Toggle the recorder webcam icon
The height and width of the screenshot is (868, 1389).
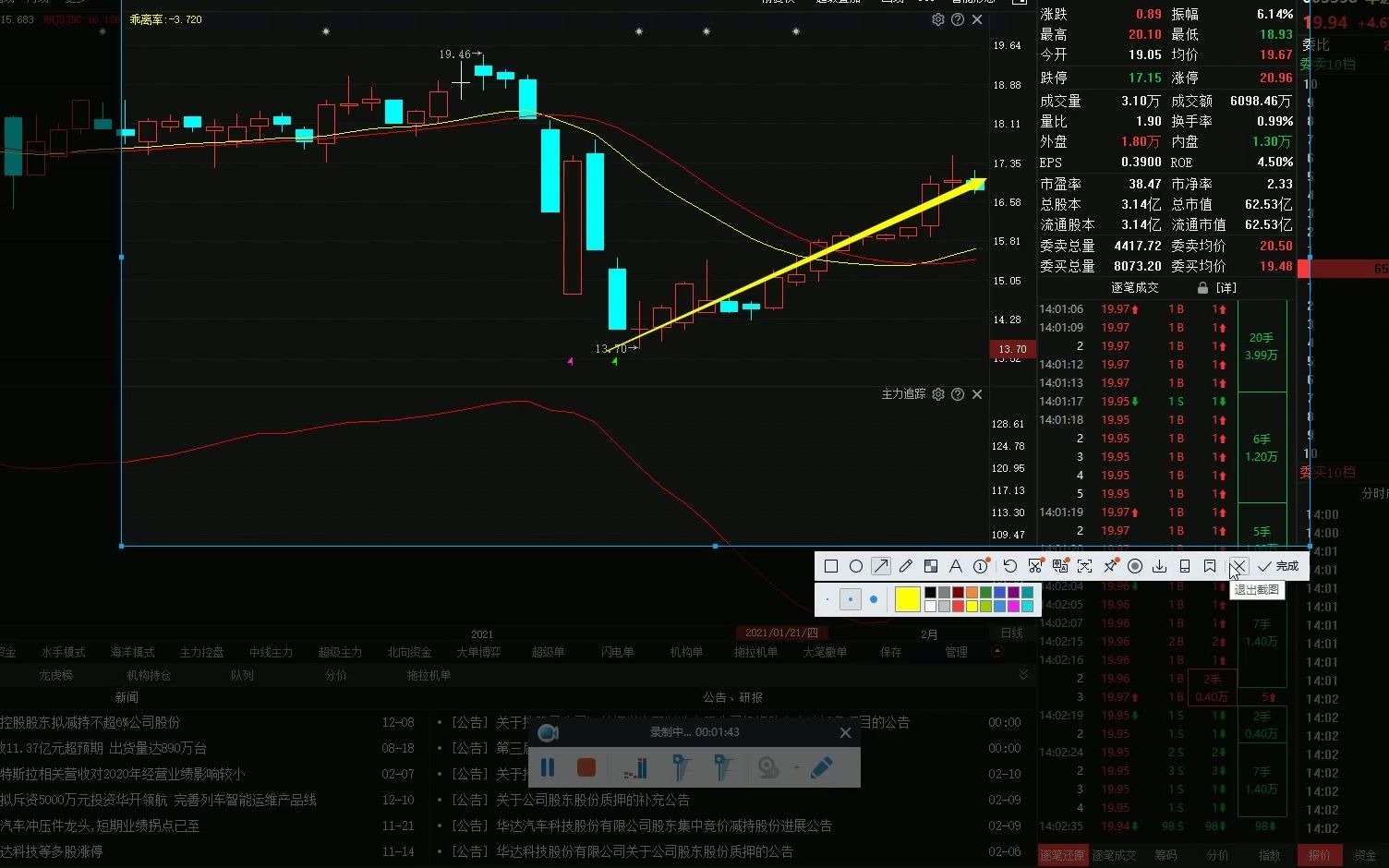(x=767, y=767)
